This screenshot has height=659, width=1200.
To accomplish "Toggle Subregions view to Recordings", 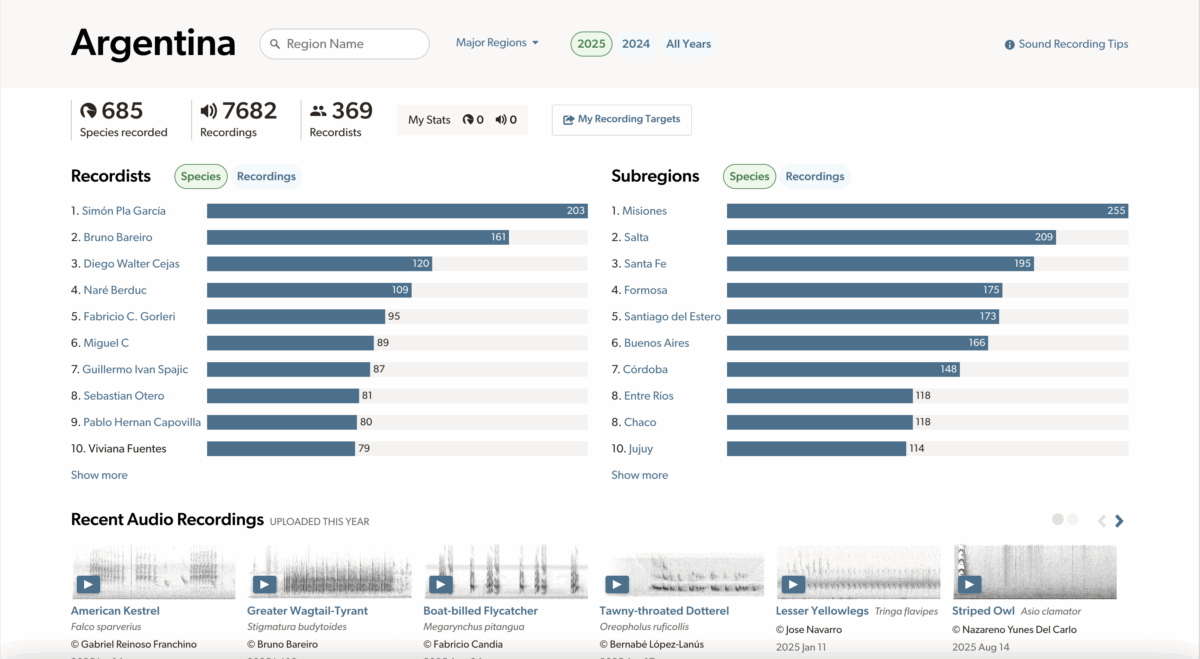I will (815, 176).
